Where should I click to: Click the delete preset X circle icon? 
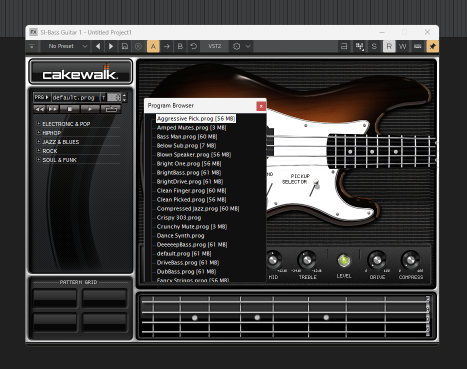coord(138,46)
